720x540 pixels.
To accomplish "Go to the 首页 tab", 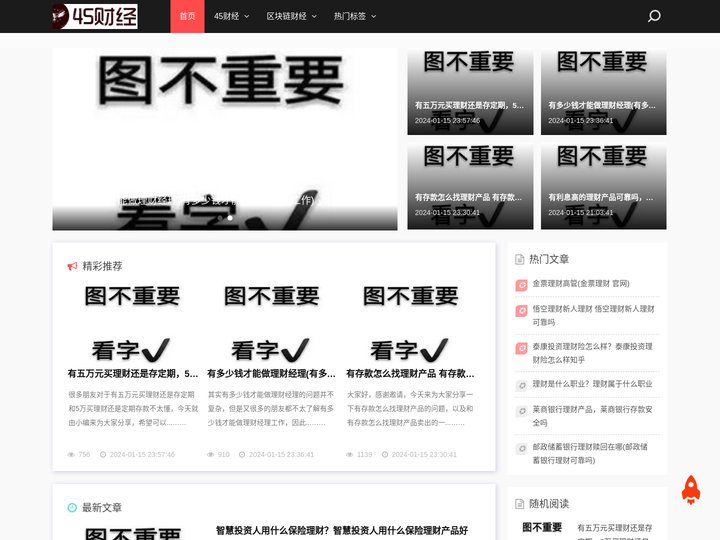I will (187, 17).
